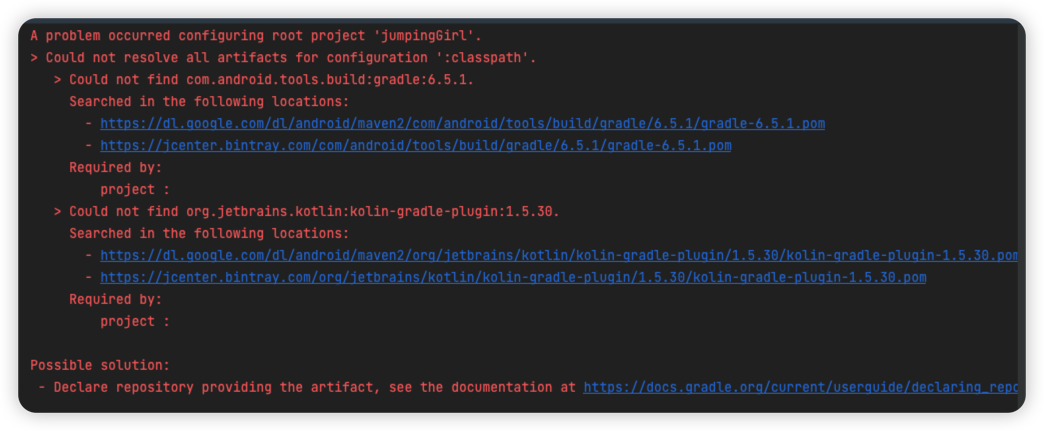Viewport: 1044px width, 431px height.
Task: Select the 'Could not find com.android.tools.build:gradle:6.5.1' line
Action: pyautogui.click(x=270, y=79)
